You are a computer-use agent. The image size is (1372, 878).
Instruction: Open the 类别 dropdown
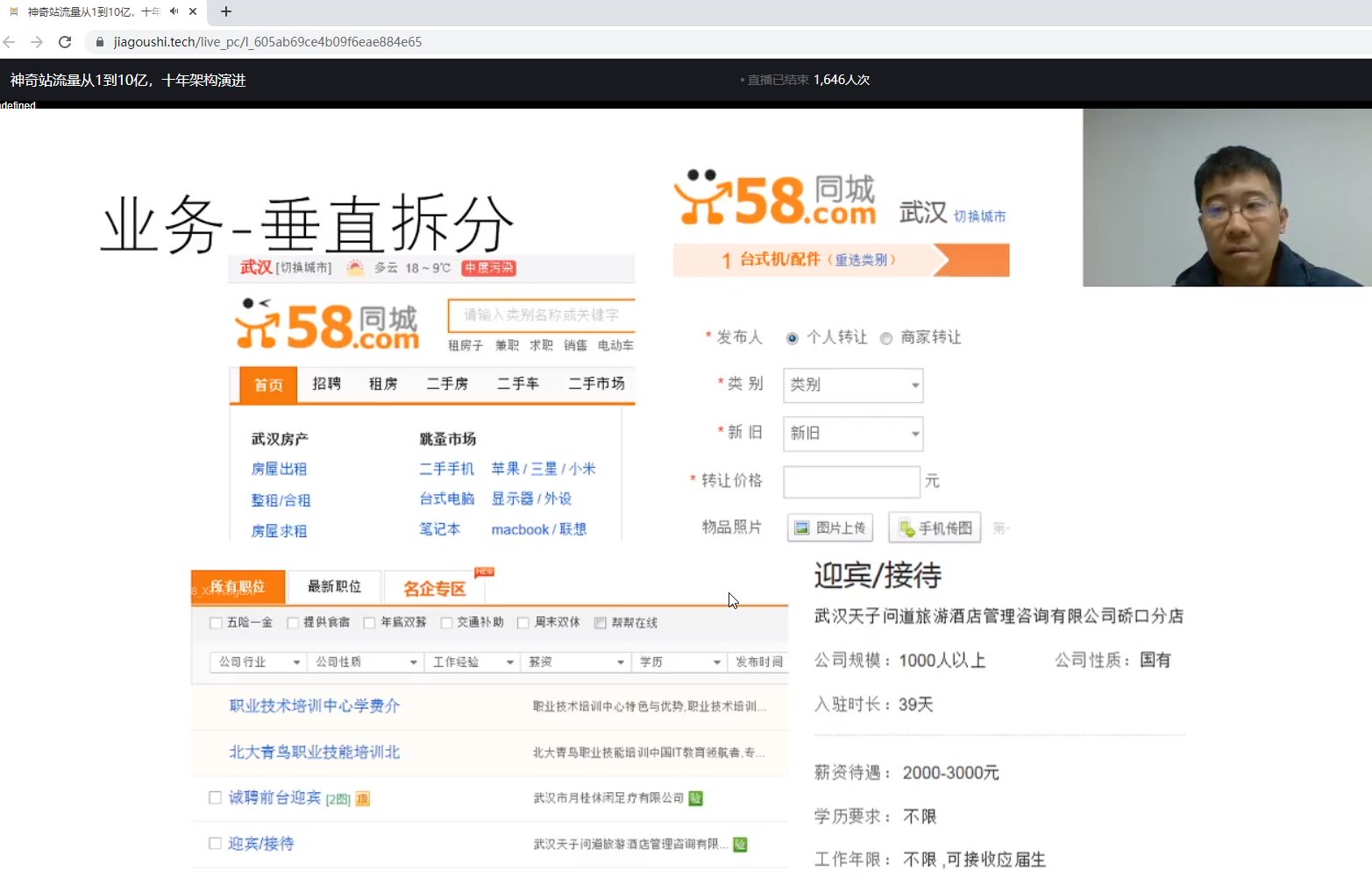tap(851, 386)
